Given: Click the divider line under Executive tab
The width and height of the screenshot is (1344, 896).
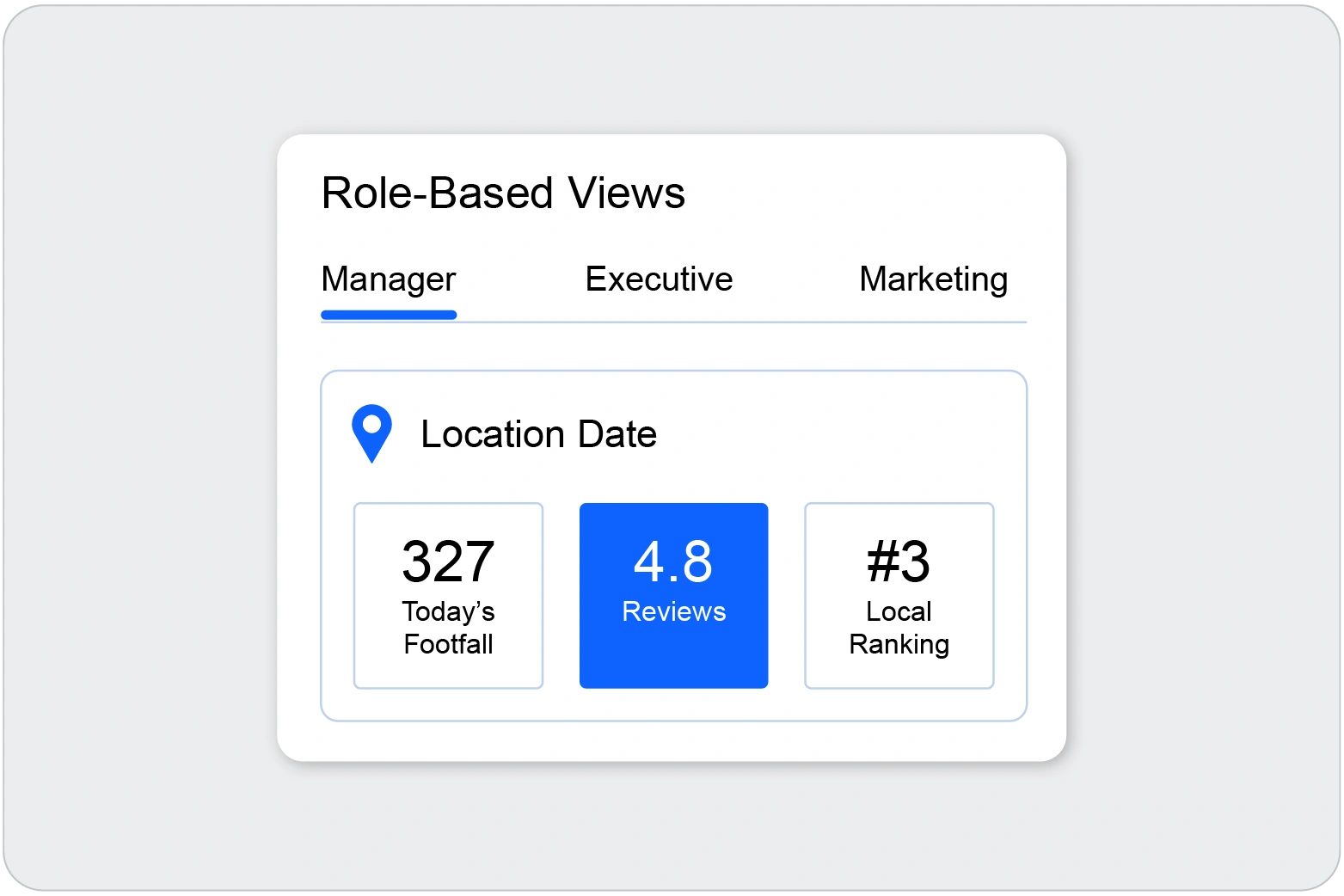Looking at the screenshot, I should [x=659, y=322].
